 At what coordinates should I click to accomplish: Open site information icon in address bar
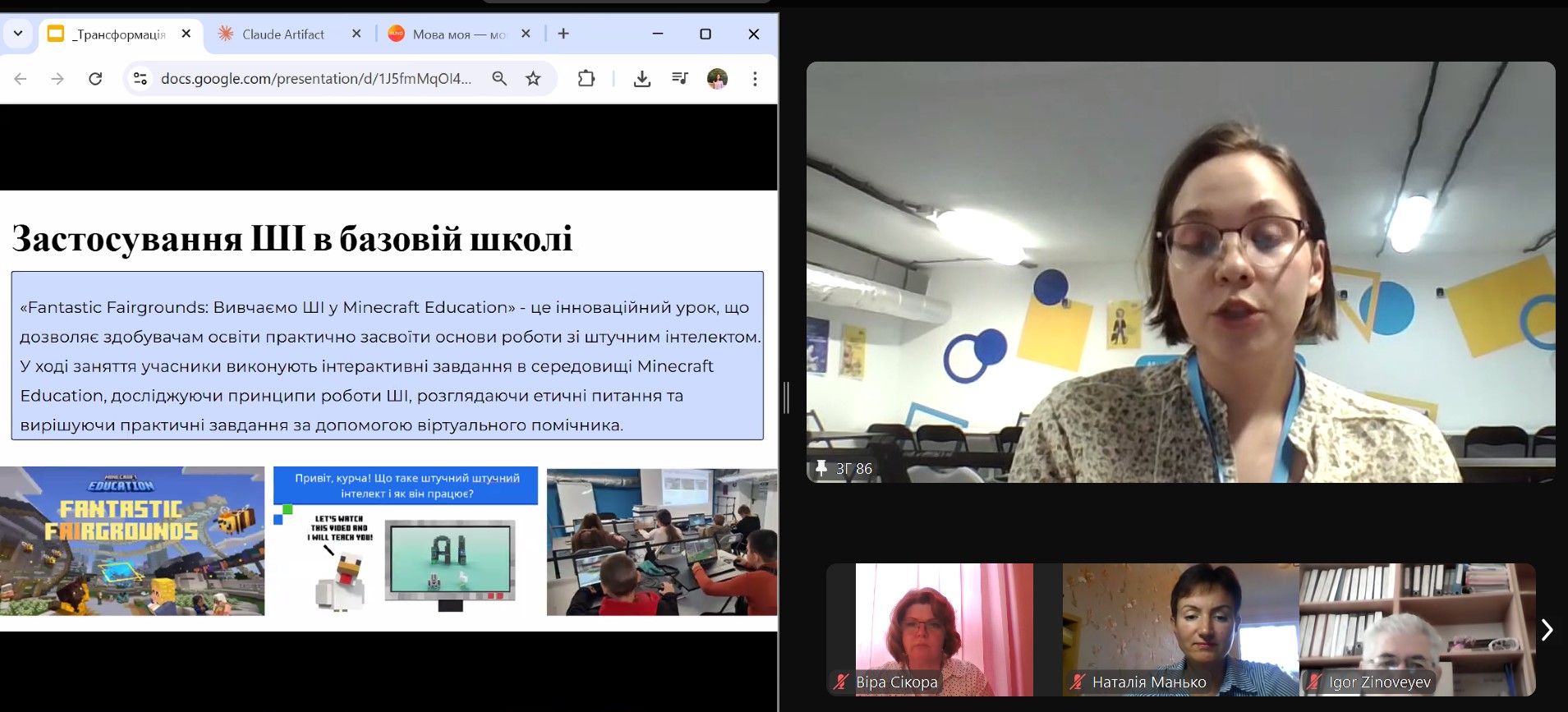140,79
